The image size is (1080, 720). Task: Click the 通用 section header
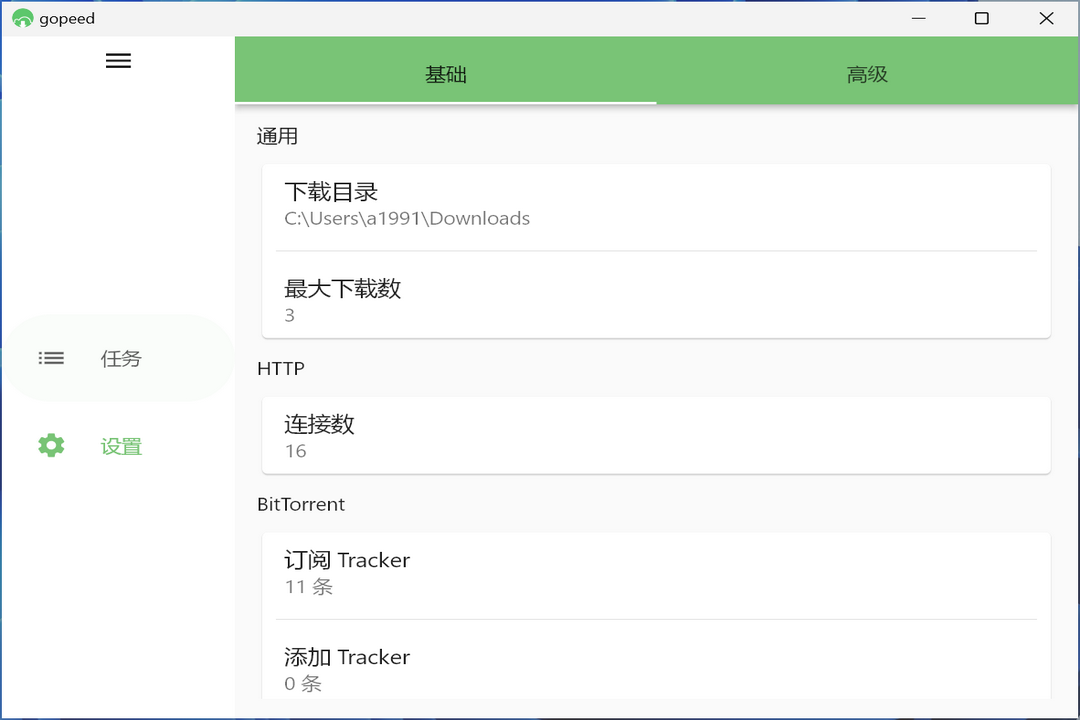click(x=277, y=136)
